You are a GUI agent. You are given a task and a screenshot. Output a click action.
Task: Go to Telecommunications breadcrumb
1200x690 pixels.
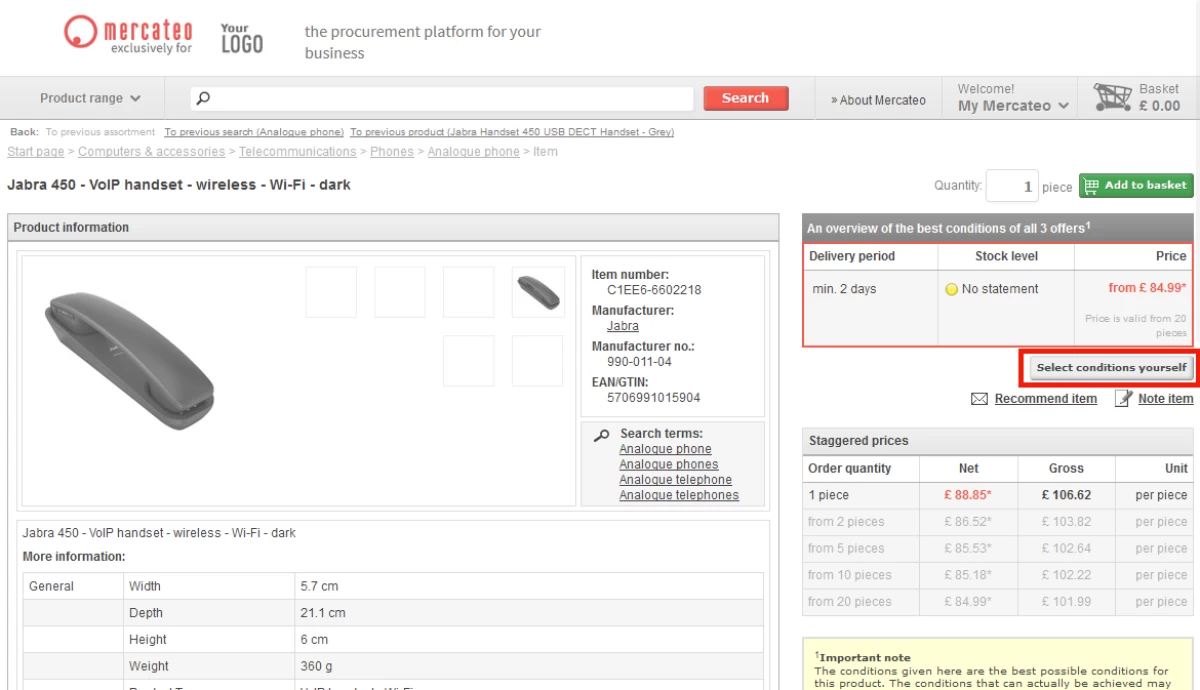point(297,152)
